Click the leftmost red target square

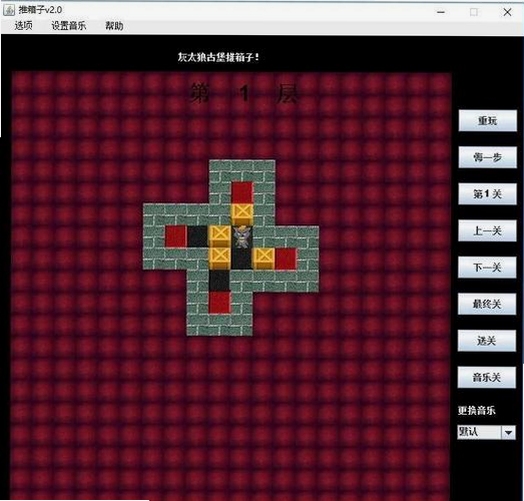(x=176, y=237)
